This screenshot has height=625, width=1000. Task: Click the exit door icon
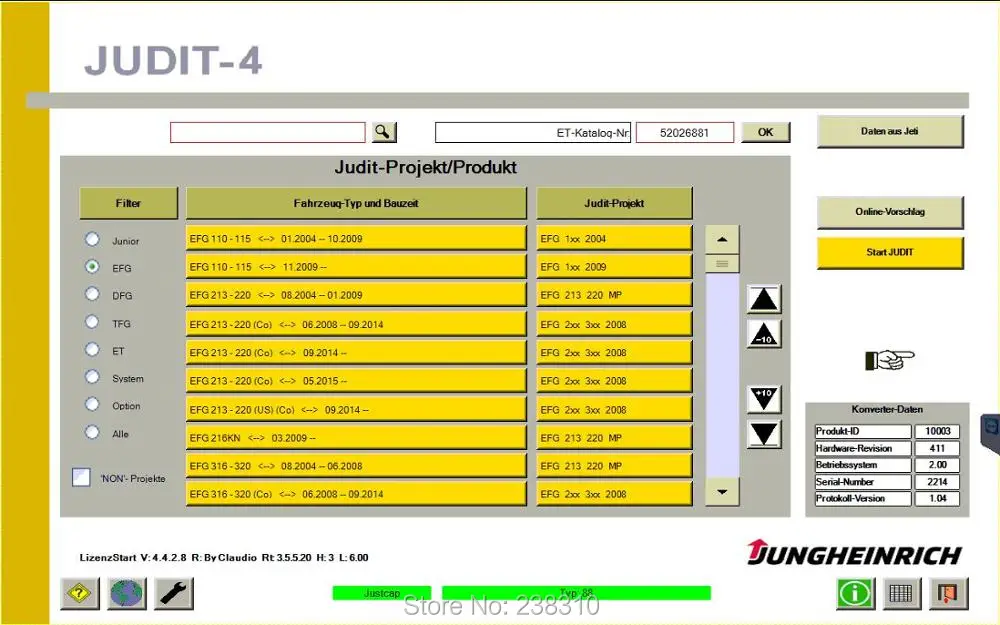coord(948,594)
